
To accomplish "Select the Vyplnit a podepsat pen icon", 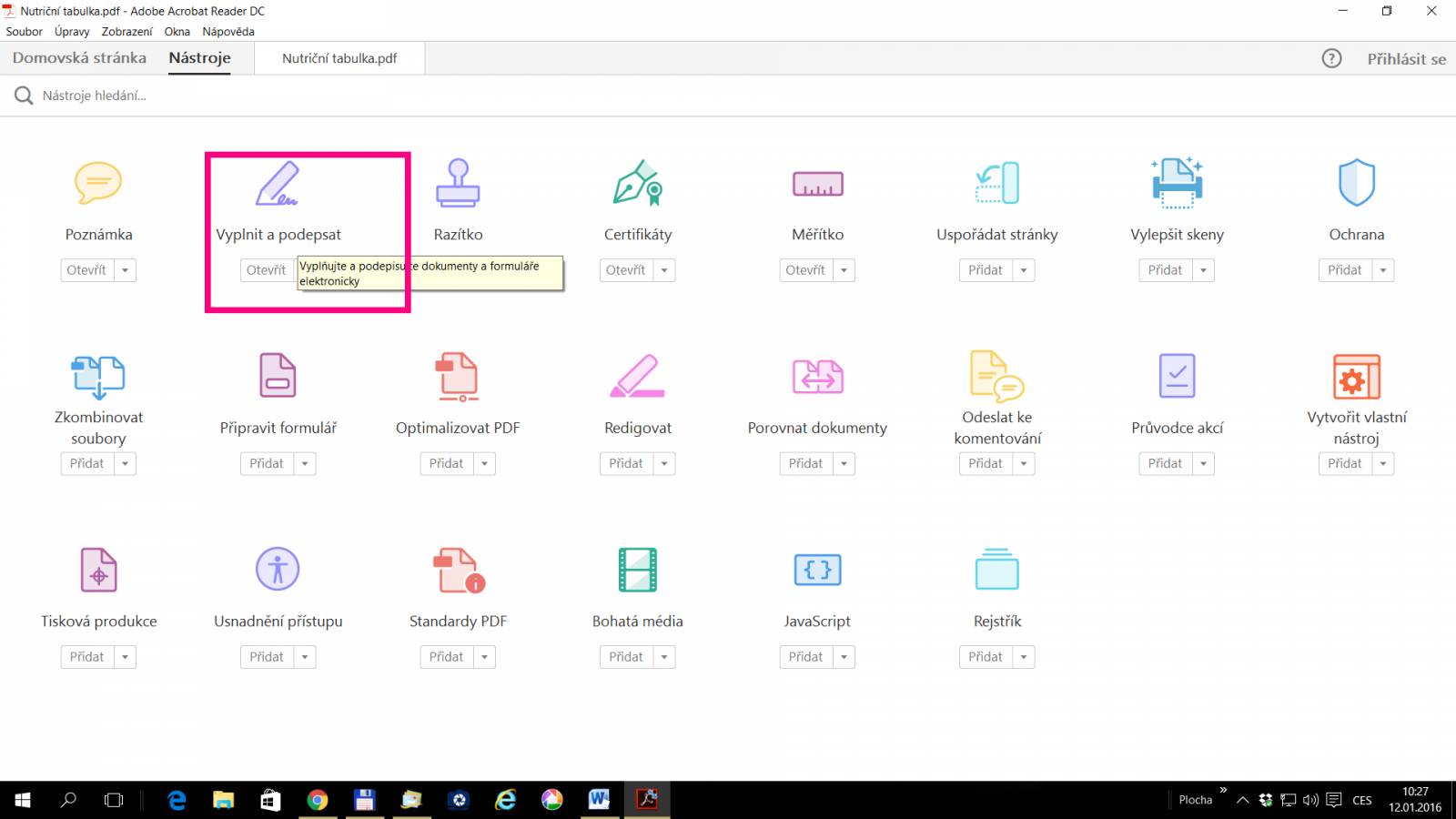I will 278,183.
